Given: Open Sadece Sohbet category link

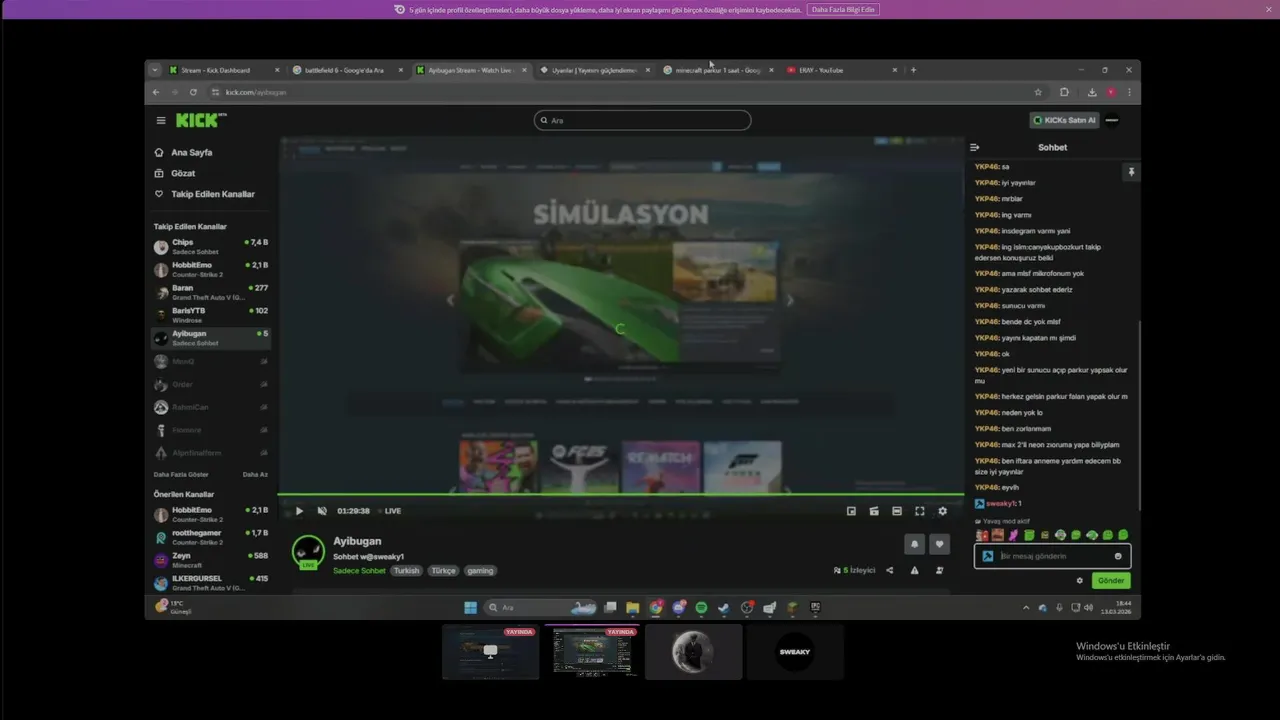Looking at the screenshot, I should click(x=359, y=571).
